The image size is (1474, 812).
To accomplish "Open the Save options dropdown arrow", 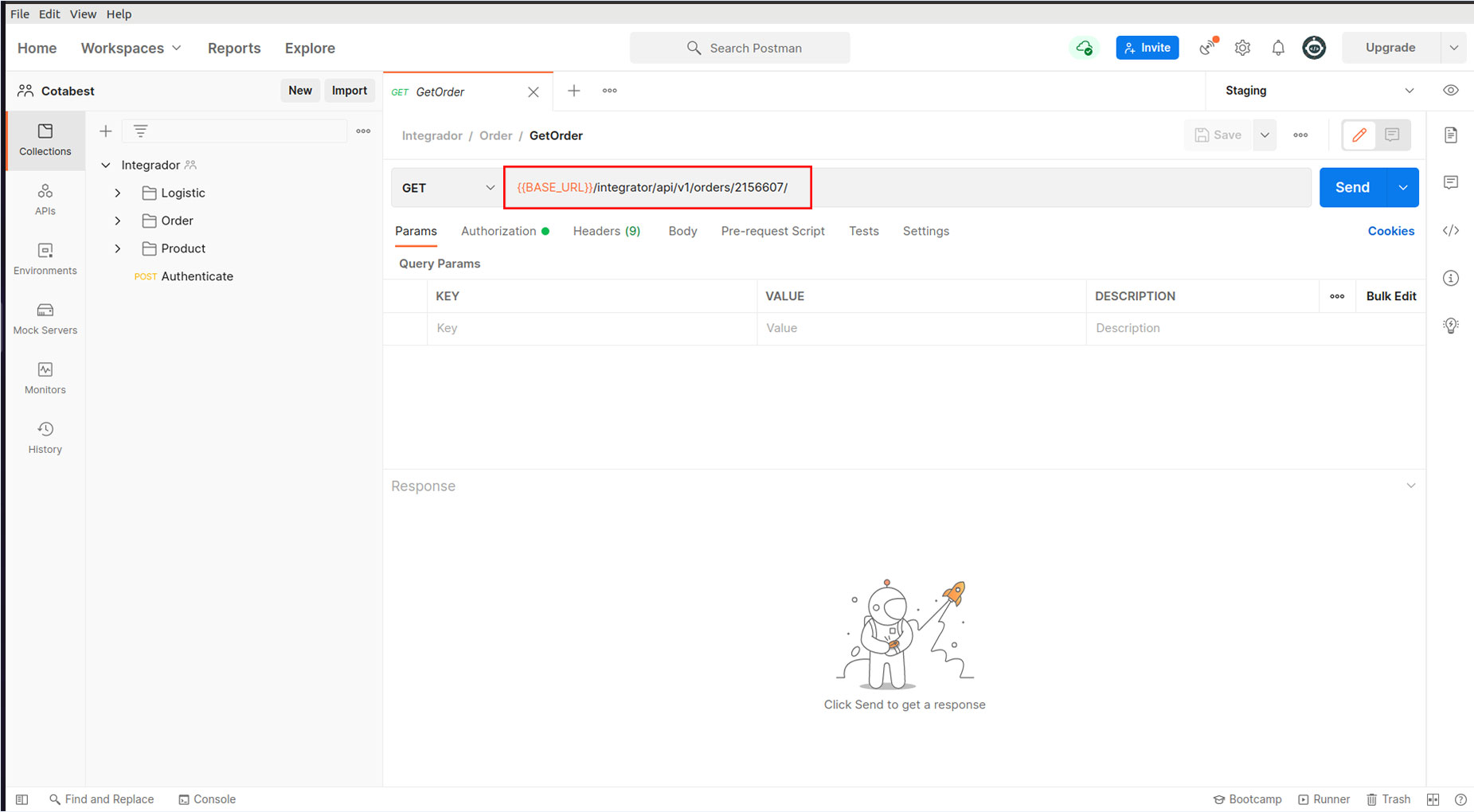I will tap(1265, 135).
